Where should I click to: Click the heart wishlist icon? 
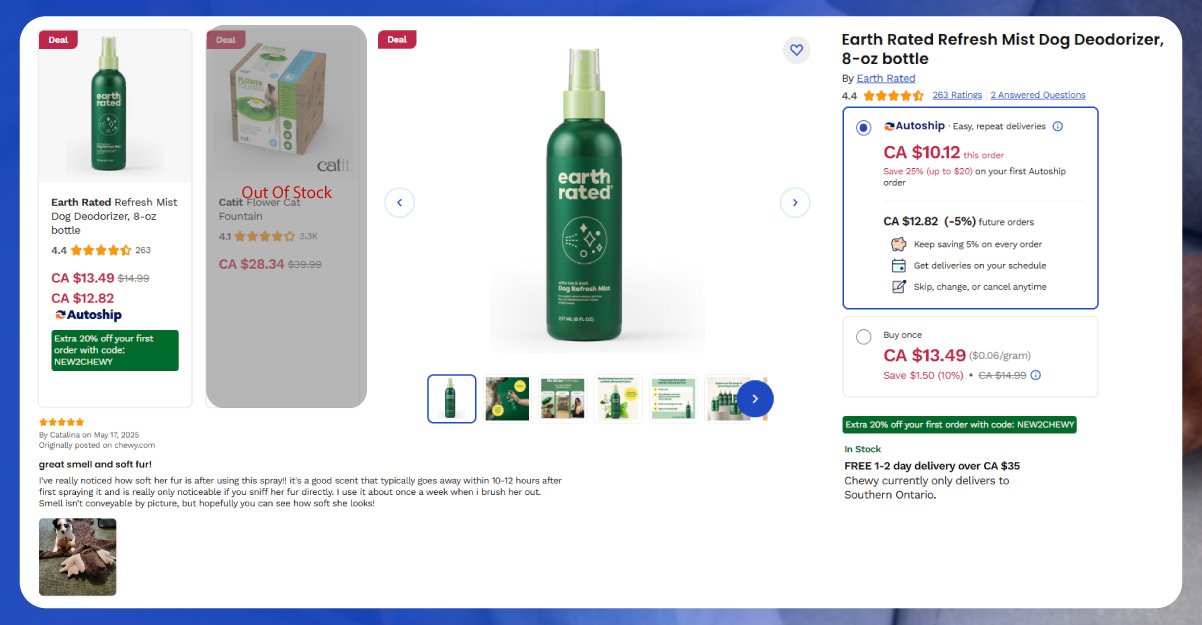[x=796, y=50]
